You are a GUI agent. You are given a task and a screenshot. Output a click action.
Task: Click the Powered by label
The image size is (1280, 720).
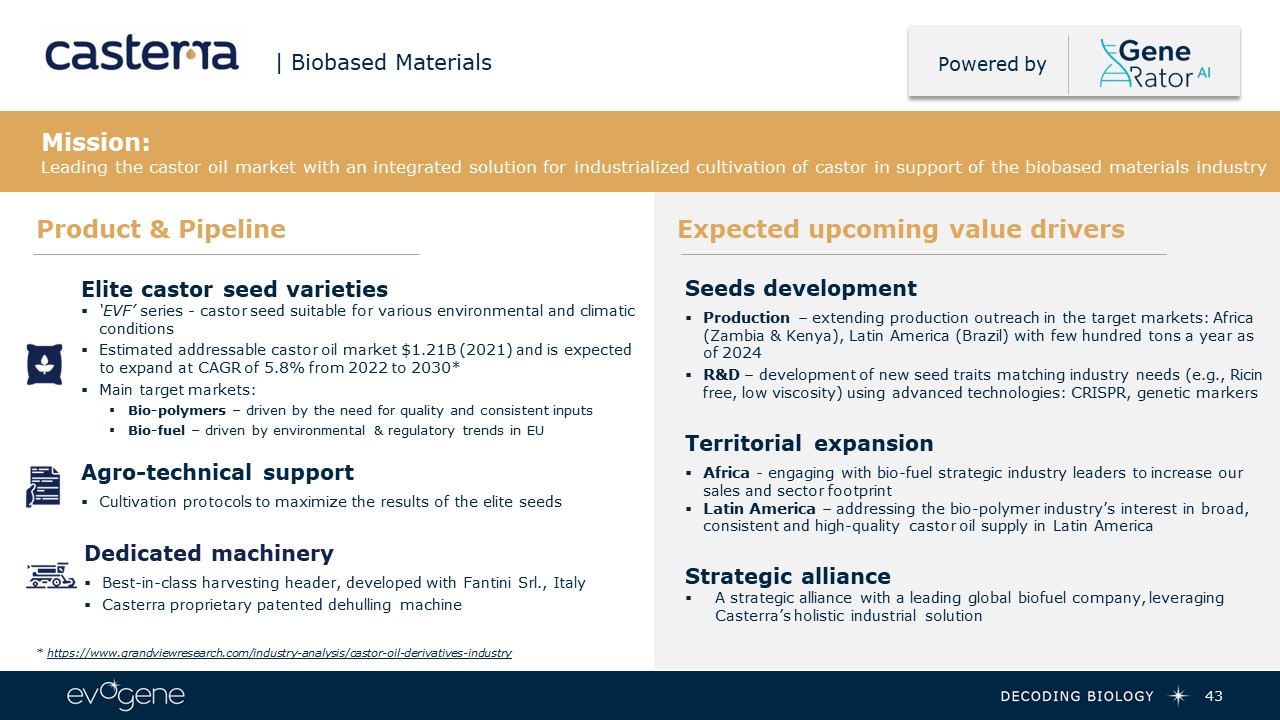(x=992, y=65)
